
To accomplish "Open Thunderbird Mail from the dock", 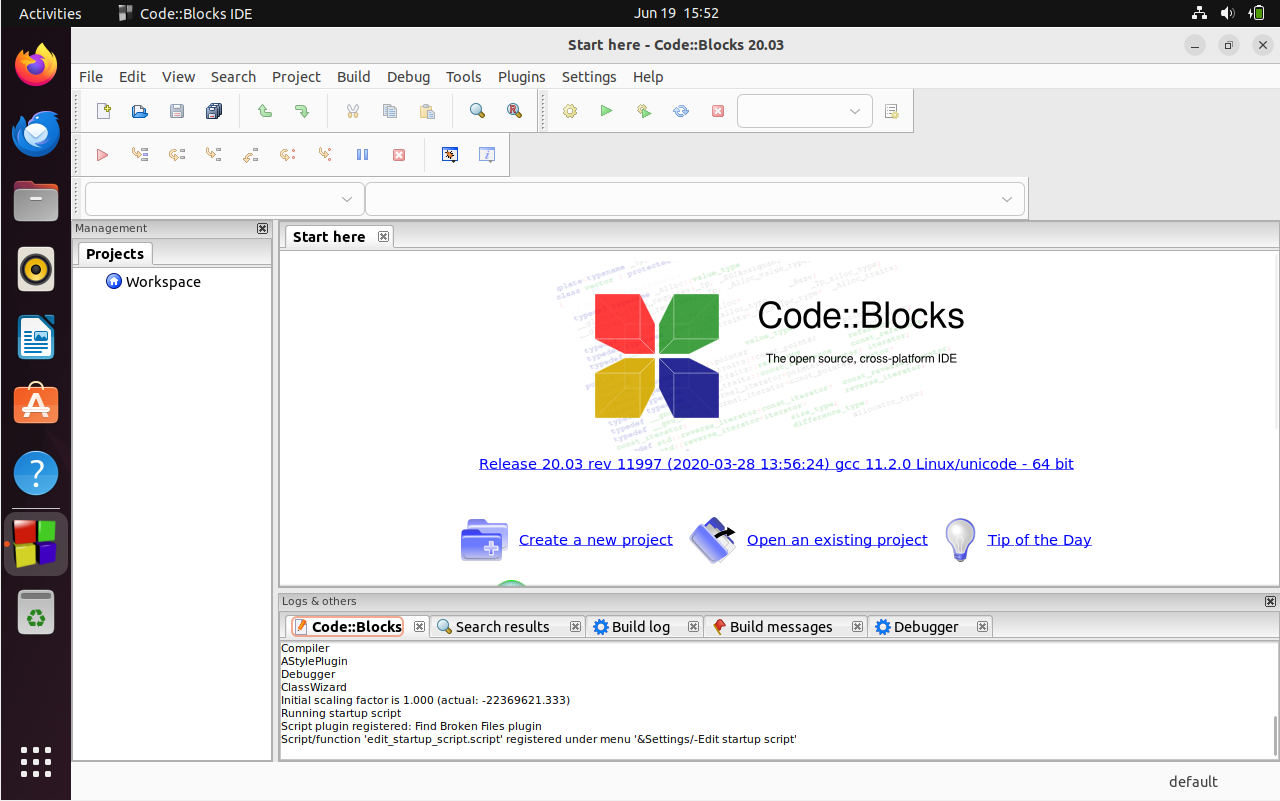I will coord(36,134).
